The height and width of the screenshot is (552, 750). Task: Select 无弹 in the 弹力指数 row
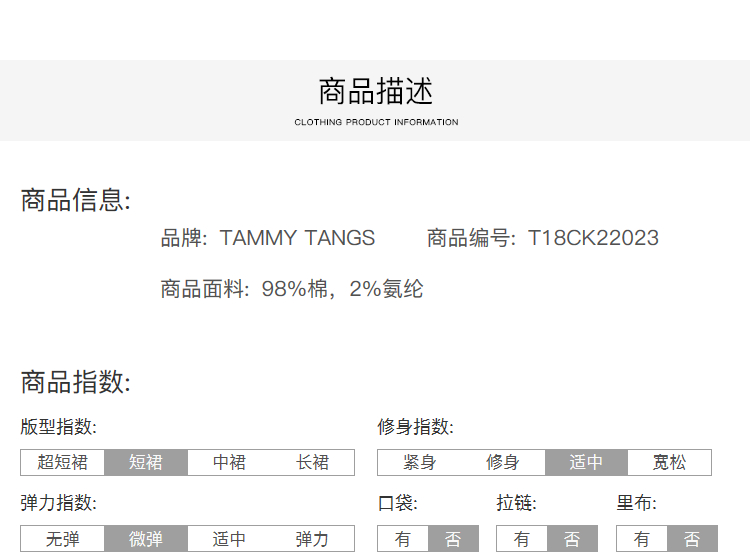click(62, 539)
